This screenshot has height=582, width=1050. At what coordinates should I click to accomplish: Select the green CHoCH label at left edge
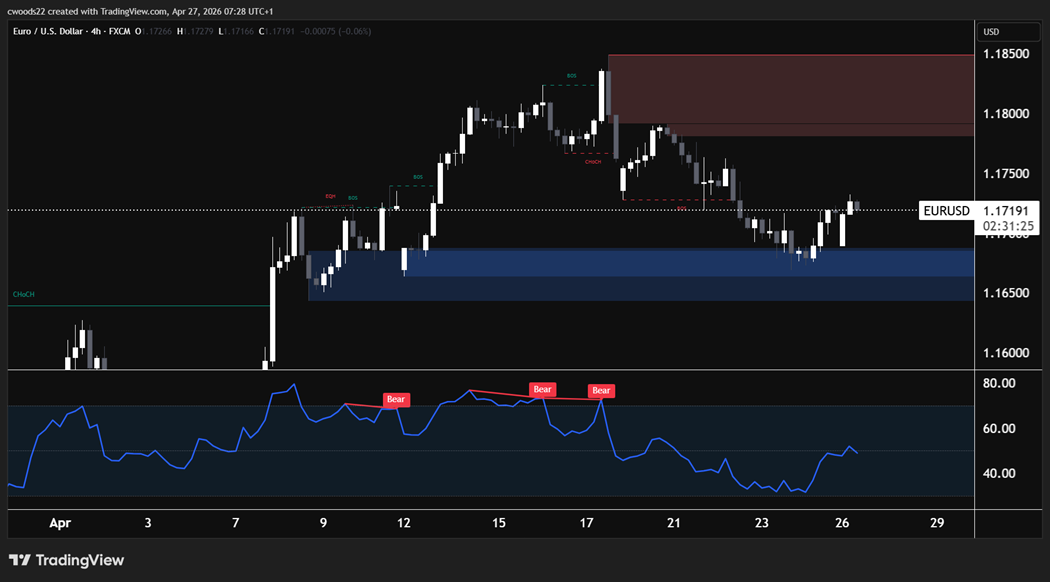click(x=23, y=295)
